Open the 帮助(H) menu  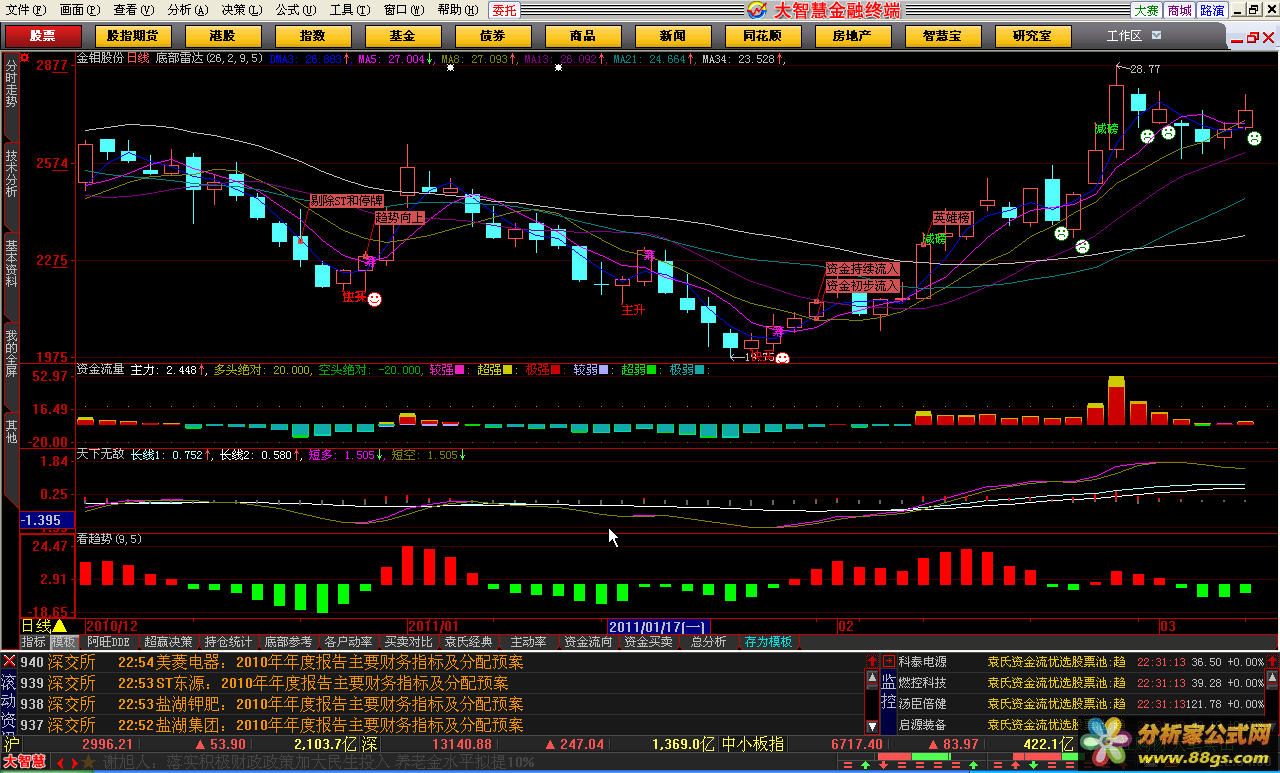coord(458,10)
